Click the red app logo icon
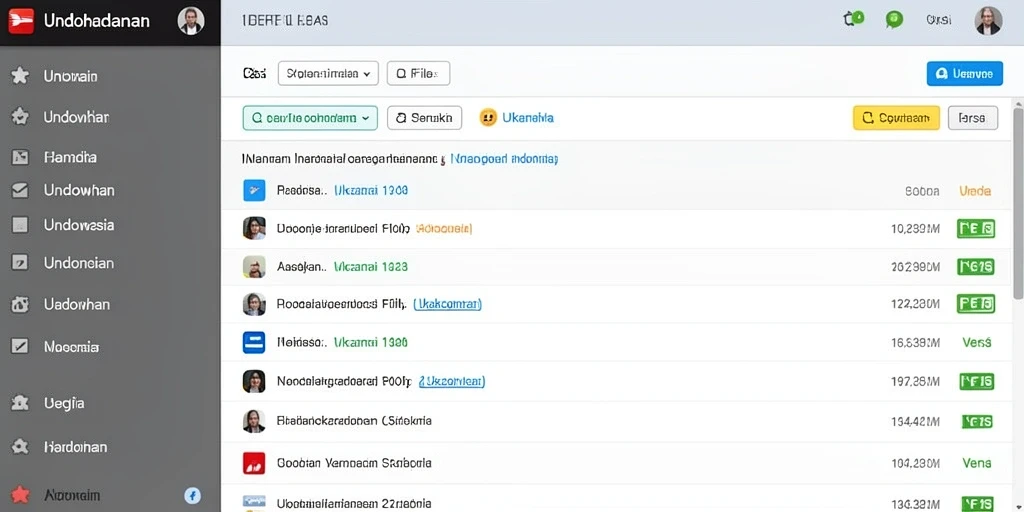Viewport: 1024px width, 512px height. coord(21,21)
